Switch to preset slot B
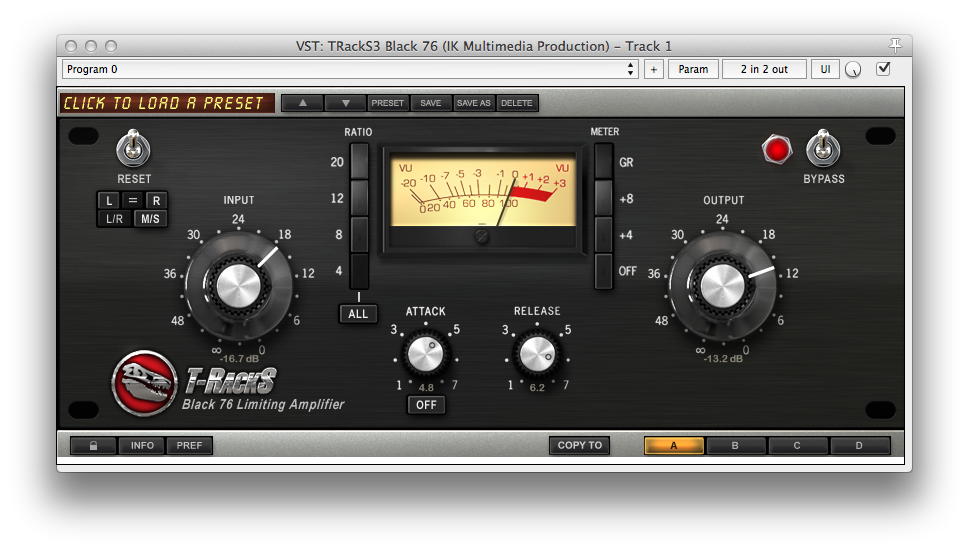This screenshot has height=551, width=969. click(x=735, y=445)
